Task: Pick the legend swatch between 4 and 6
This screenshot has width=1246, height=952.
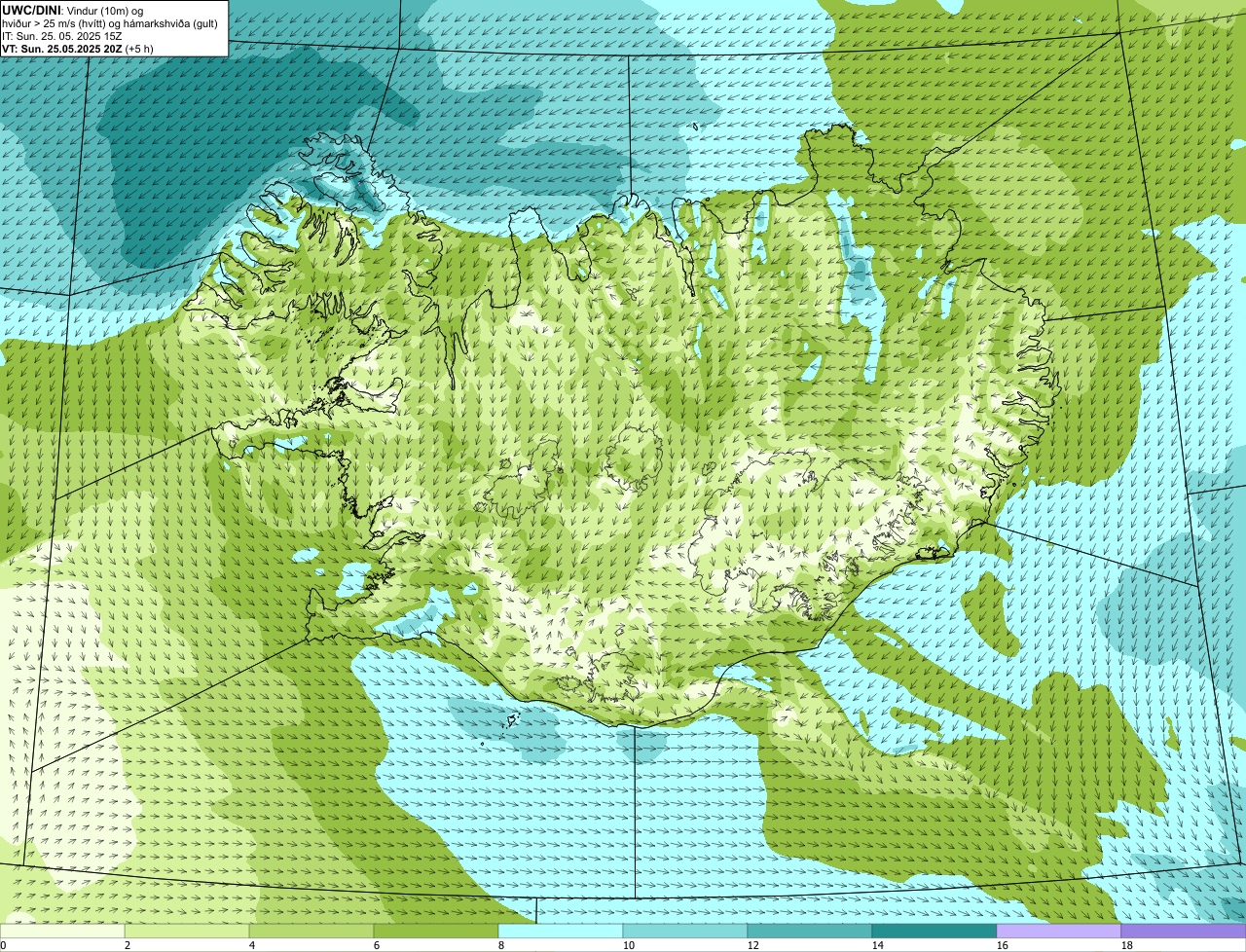Action: pyautogui.click(x=311, y=932)
